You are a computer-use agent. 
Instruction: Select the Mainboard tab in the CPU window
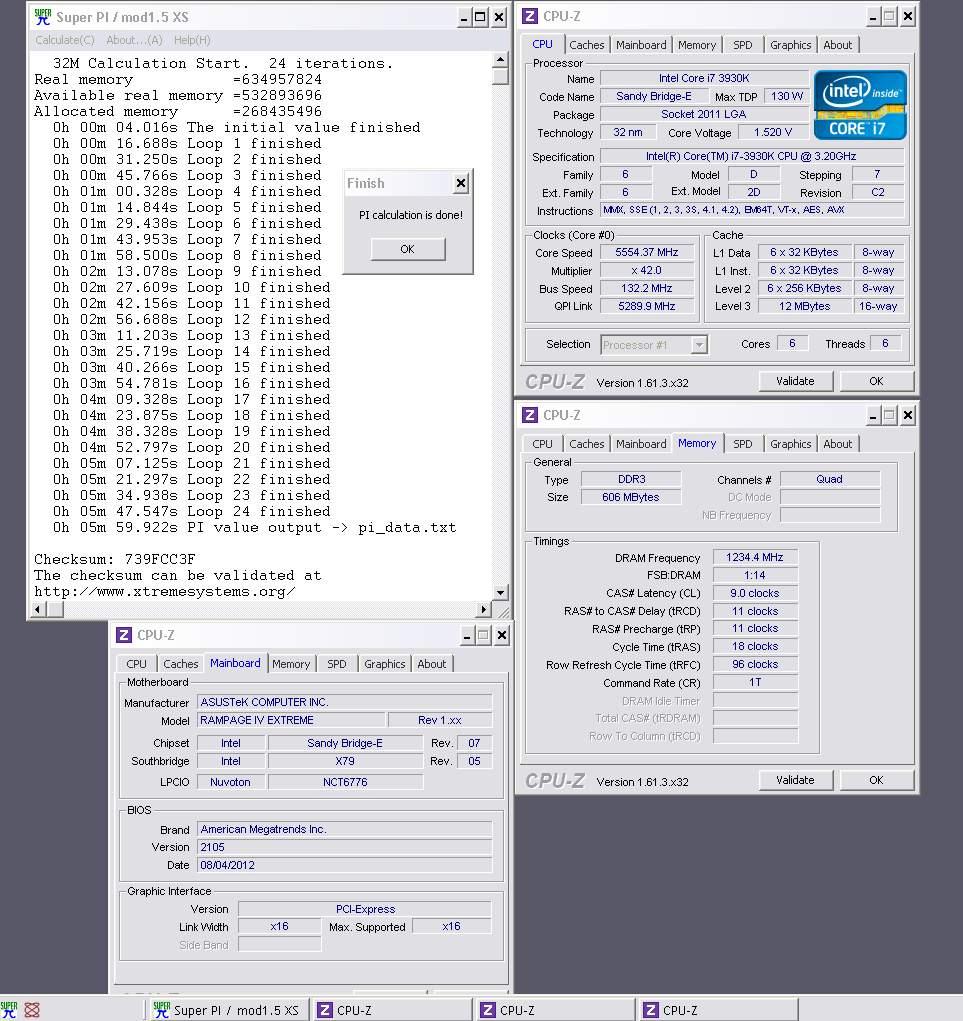coord(641,45)
